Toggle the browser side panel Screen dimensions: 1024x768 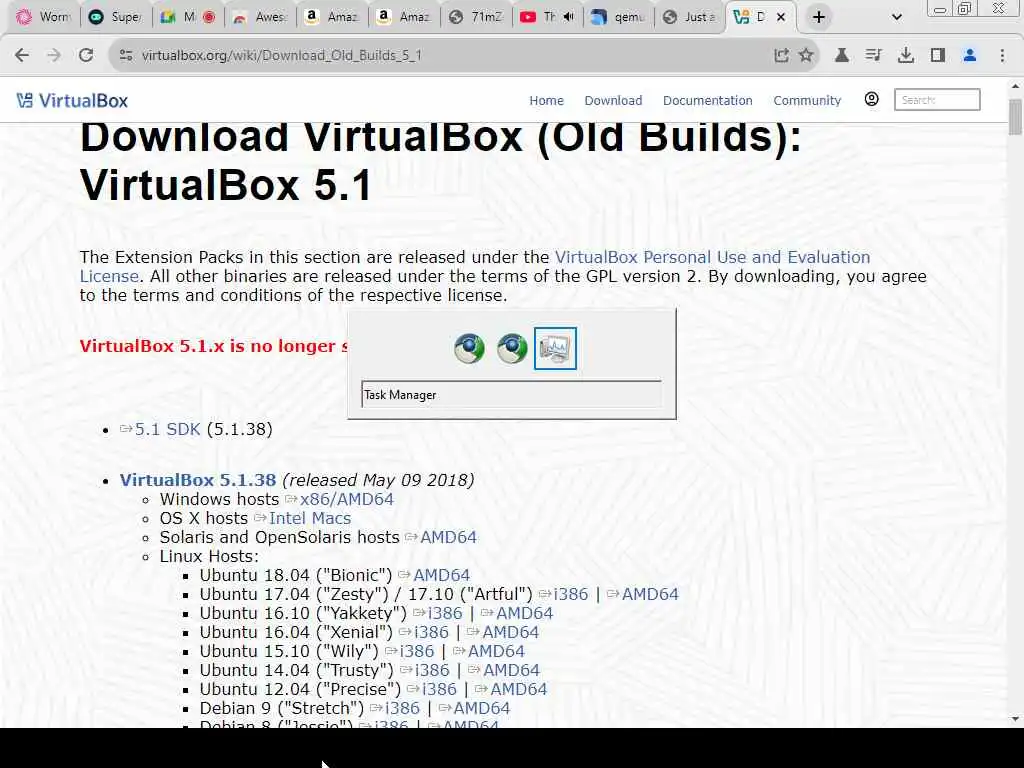point(938,56)
